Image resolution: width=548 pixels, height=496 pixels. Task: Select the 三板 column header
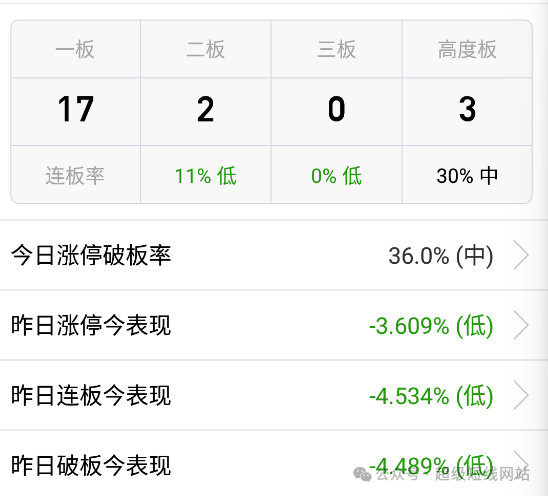pos(337,49)
